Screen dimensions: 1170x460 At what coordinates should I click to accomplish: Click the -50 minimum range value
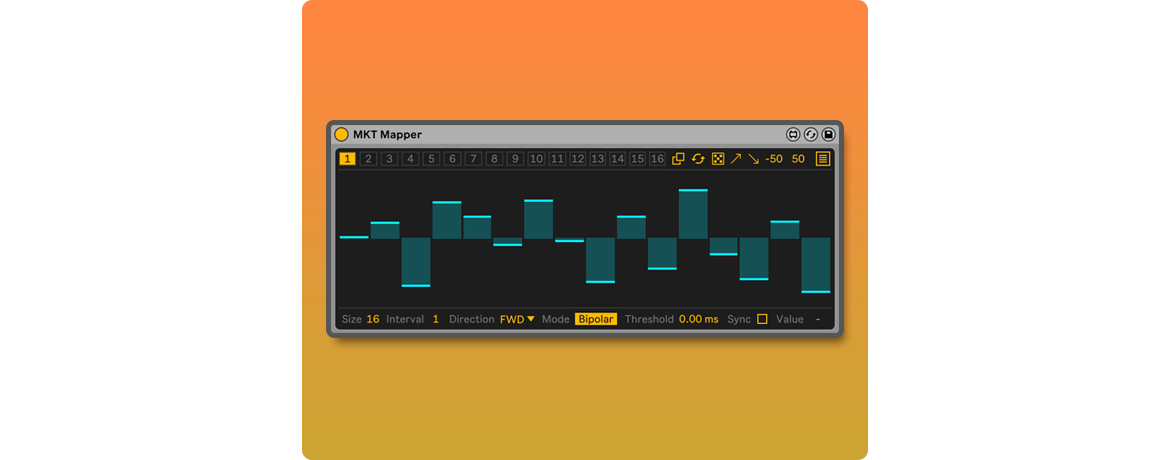774,159
